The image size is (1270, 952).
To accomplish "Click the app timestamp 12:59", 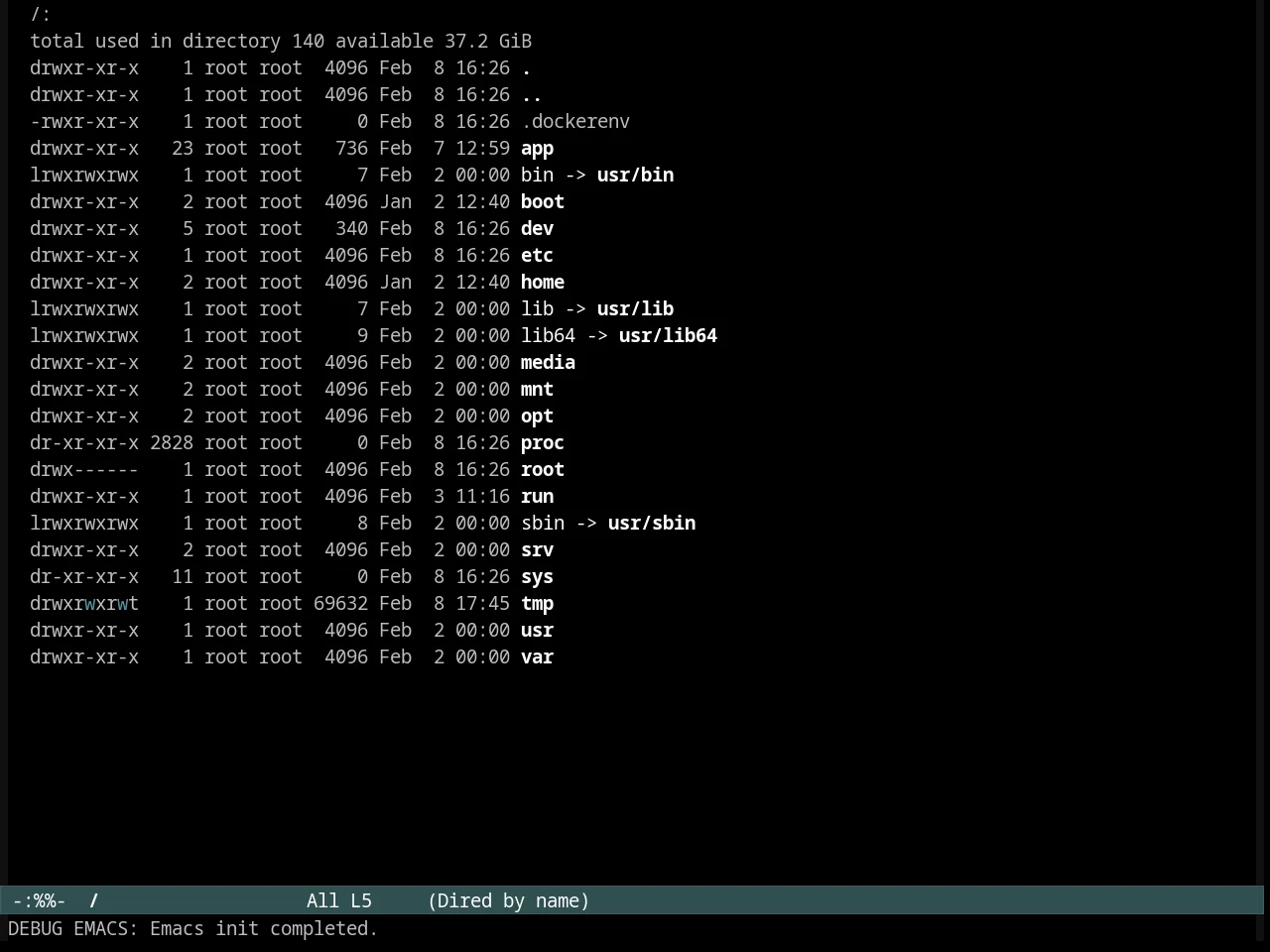I will 482,149.
